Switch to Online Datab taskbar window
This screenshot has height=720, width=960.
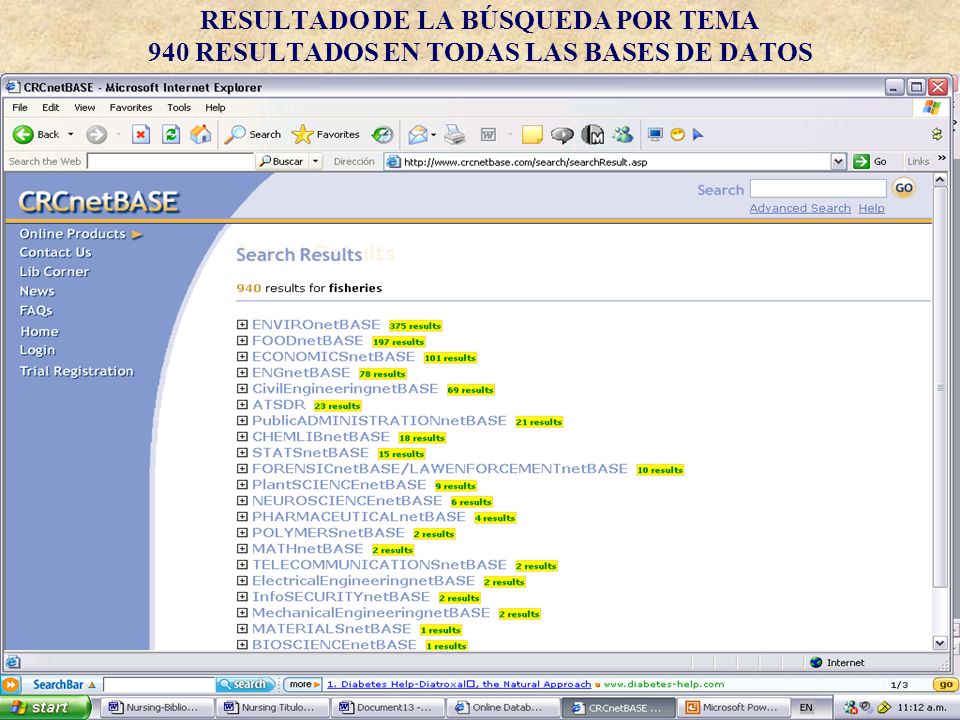pos(503,707)
